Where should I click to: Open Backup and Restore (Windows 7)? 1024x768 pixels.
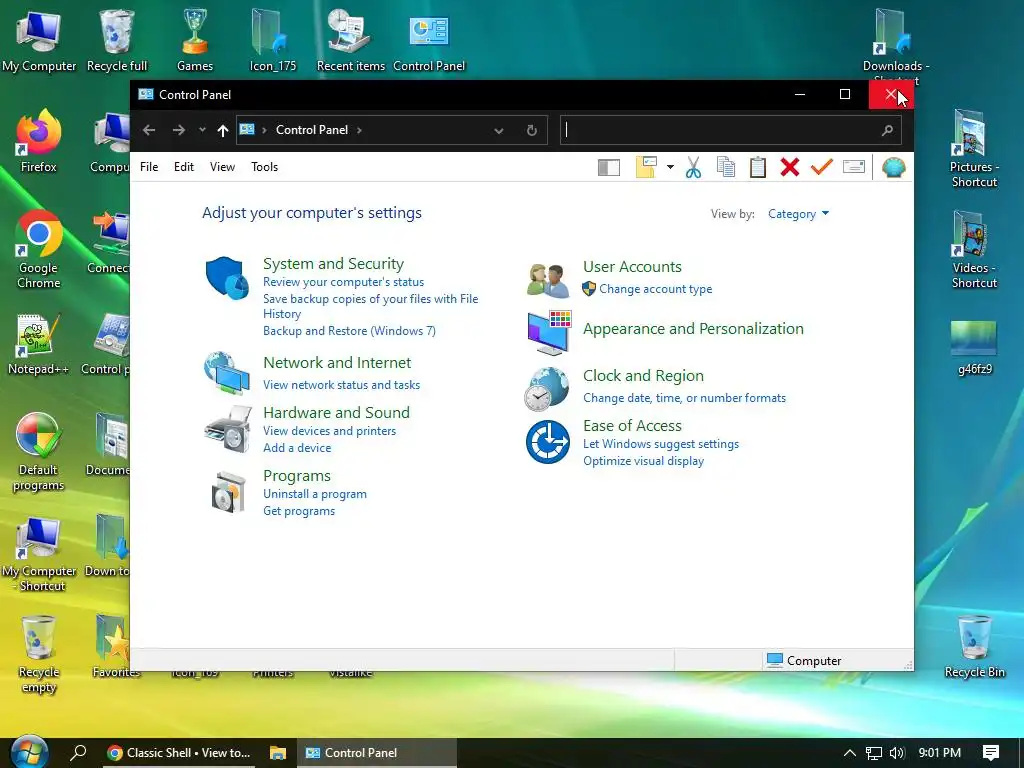(x=349, y=330)
